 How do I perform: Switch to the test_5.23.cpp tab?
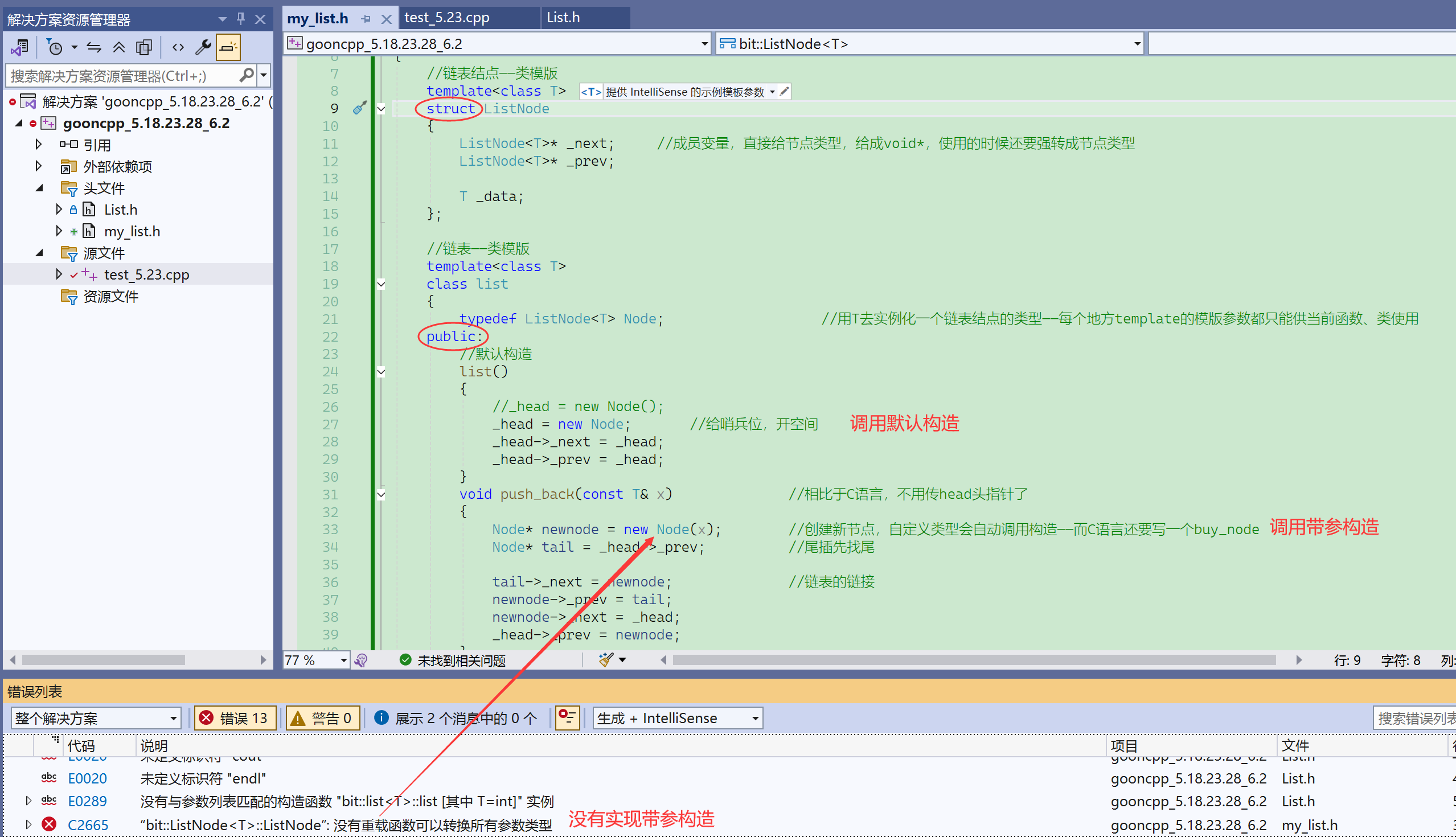tap(446, 17)
